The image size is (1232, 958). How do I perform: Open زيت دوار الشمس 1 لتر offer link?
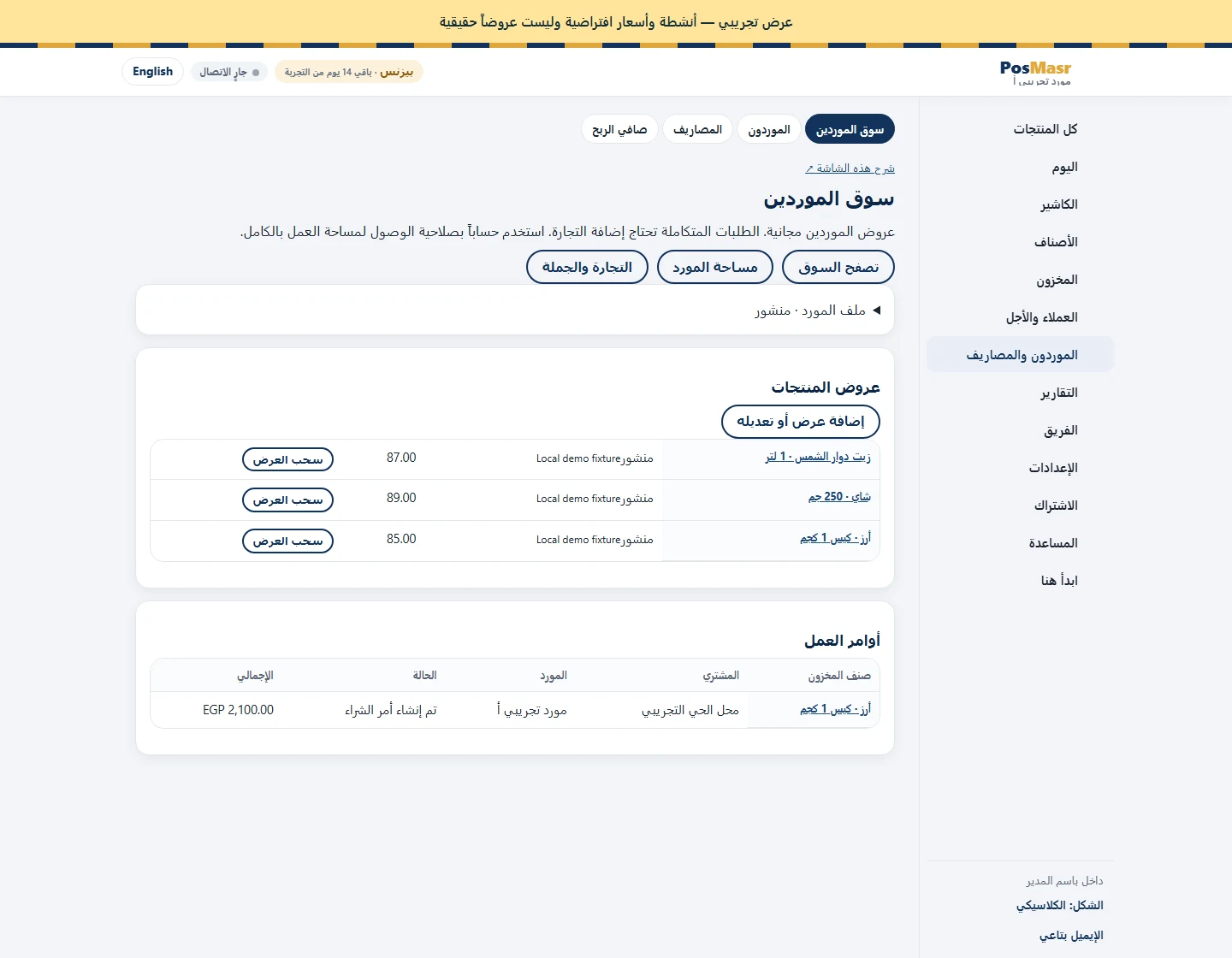click(818, 457)
